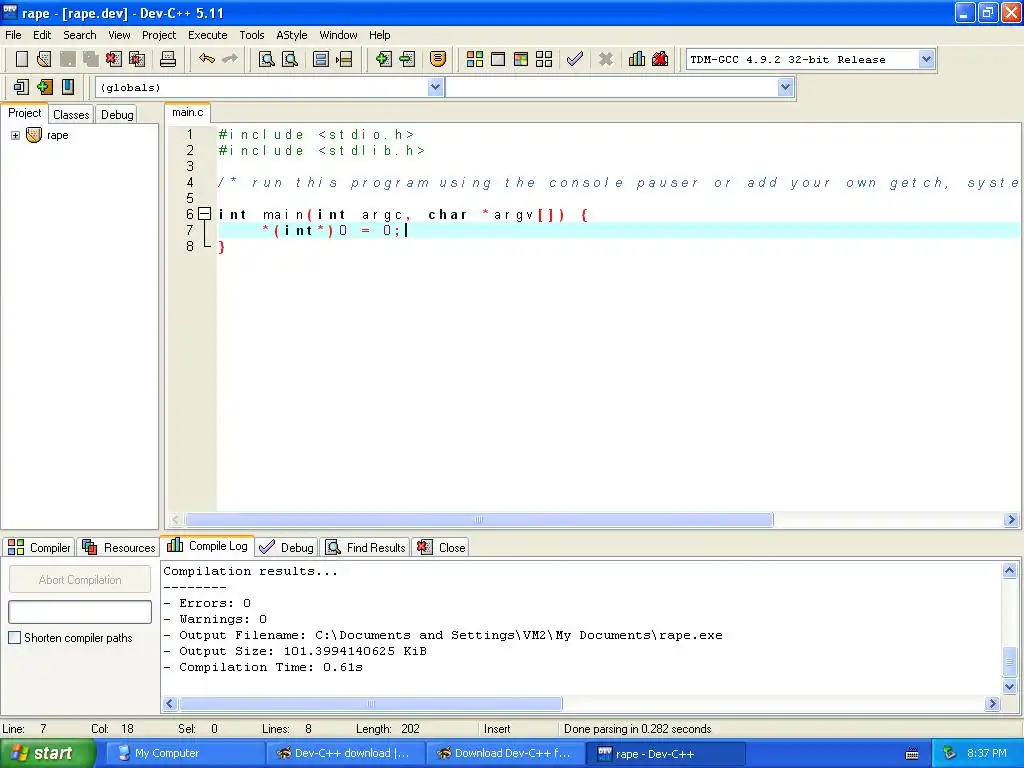Open Find with the first magnifier icon
Screen dimensions: 1024x768
tap(266, 59)
